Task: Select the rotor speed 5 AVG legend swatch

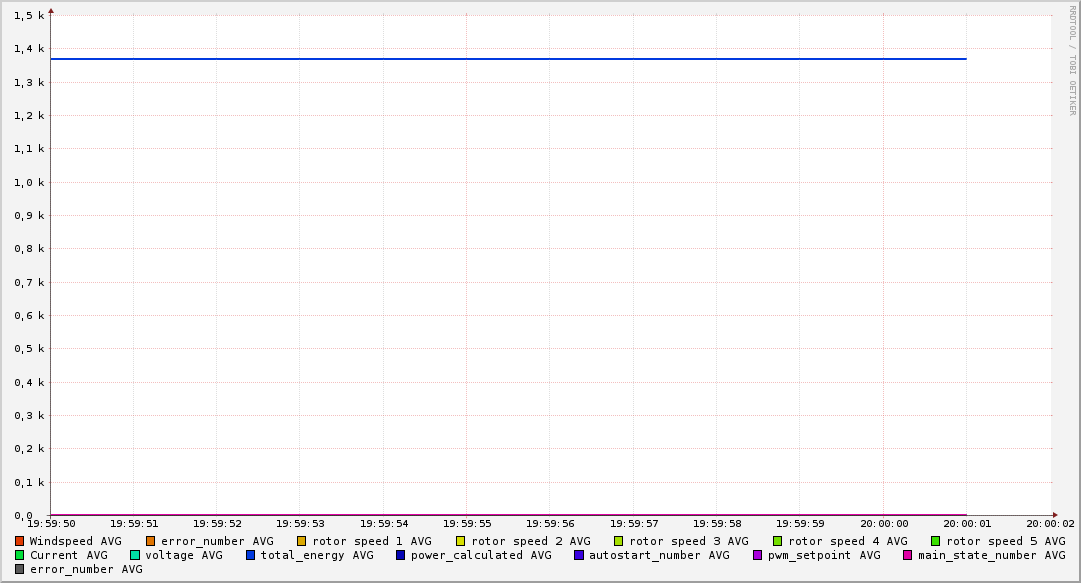Action: pyautogui.click(x=936, y=541)
